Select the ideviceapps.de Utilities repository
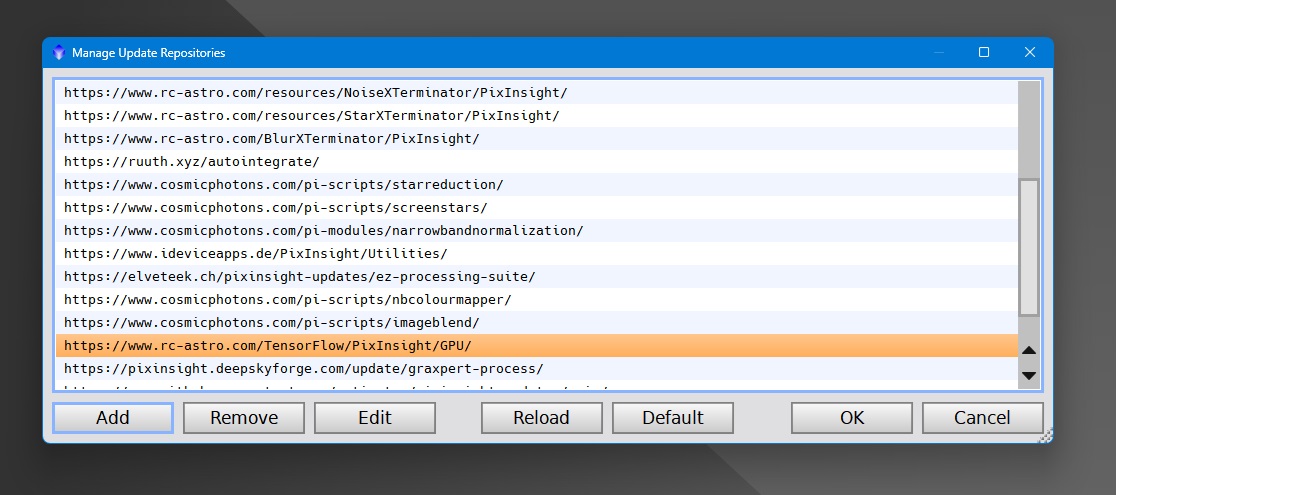 (536, 253)
